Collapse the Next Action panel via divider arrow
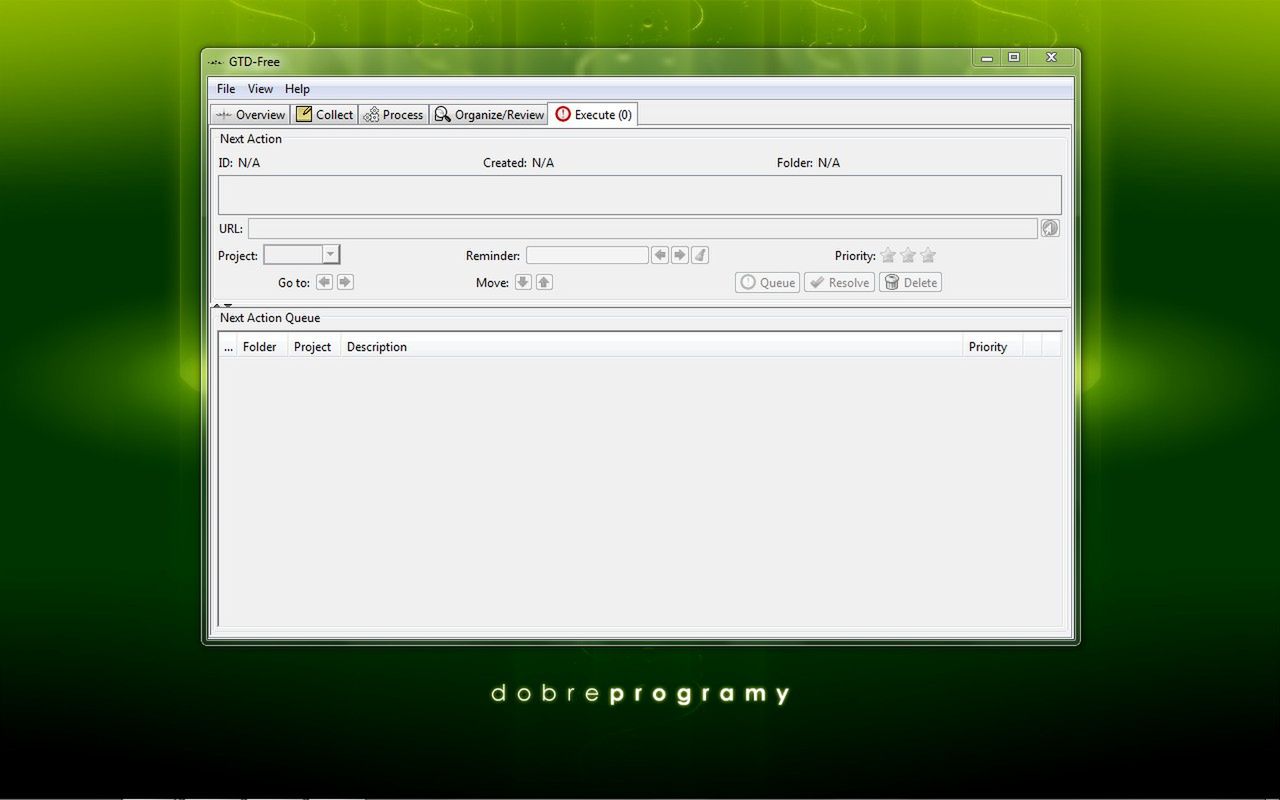The height and width of the screenshot is (800, 1280). coord(217,305)
